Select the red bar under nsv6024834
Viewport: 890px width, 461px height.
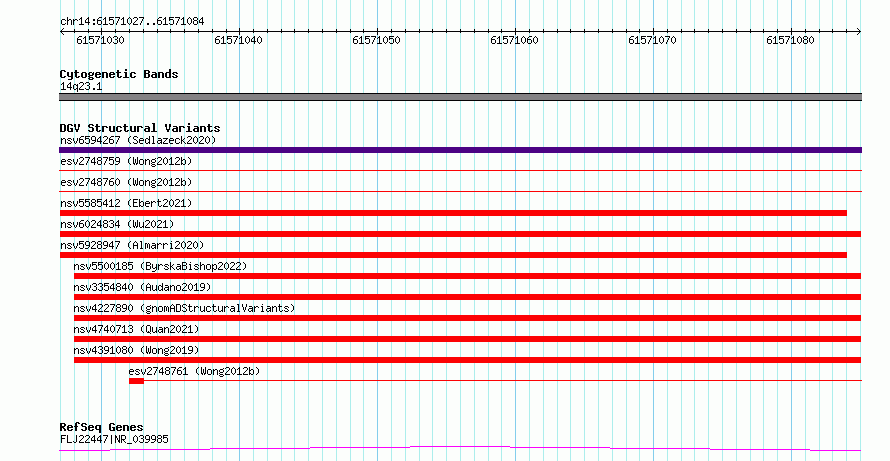[460, 234]
